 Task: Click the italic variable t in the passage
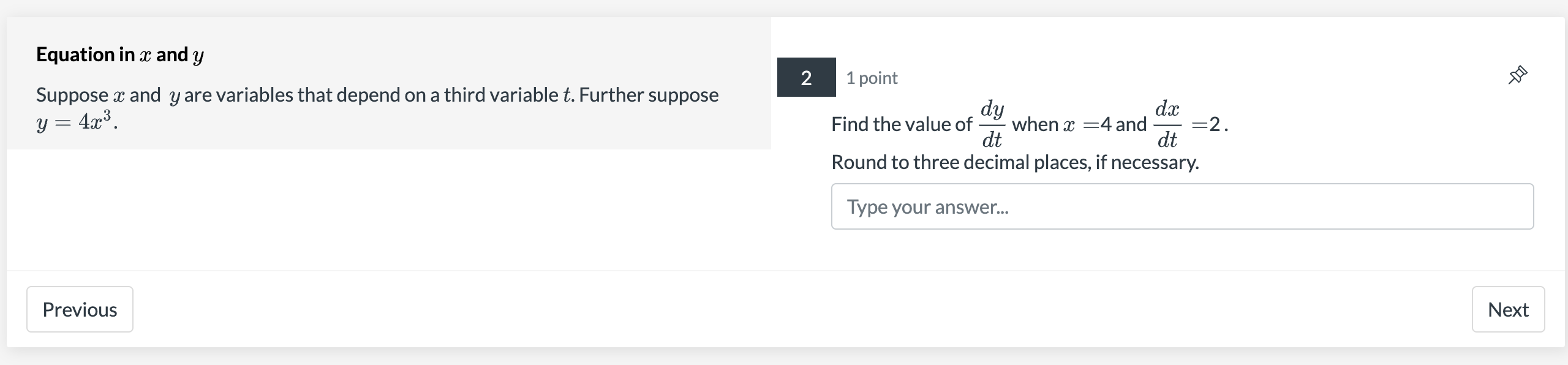[568, 95]
